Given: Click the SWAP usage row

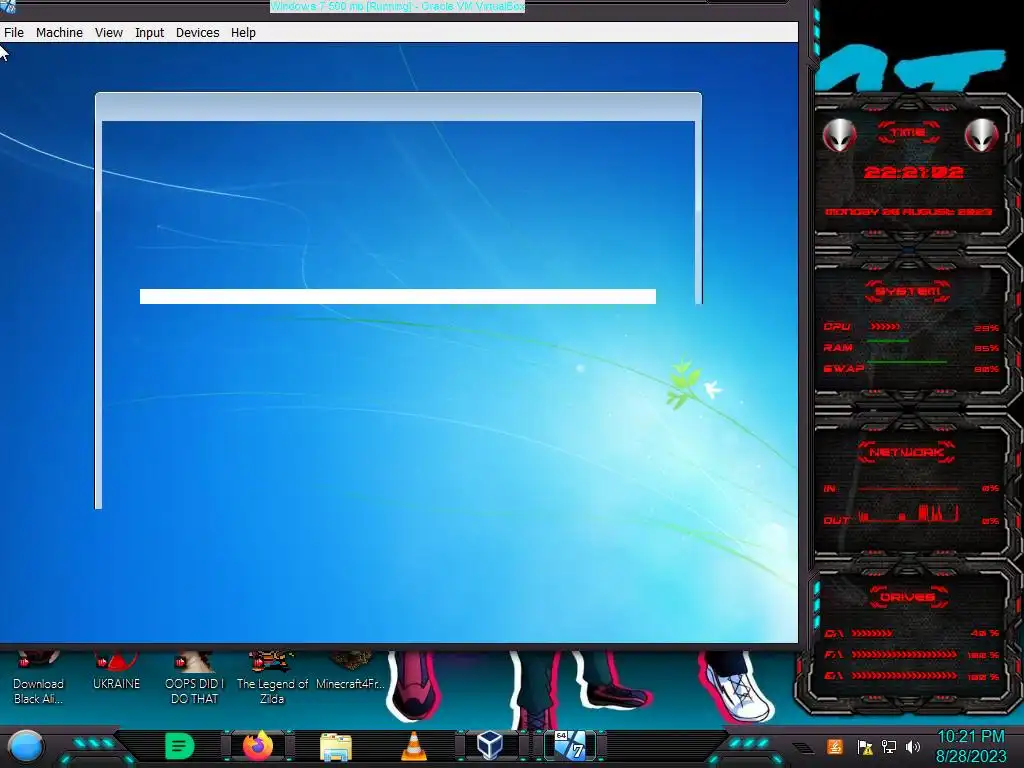Looking at the screenshot, I should click(911, 368).
